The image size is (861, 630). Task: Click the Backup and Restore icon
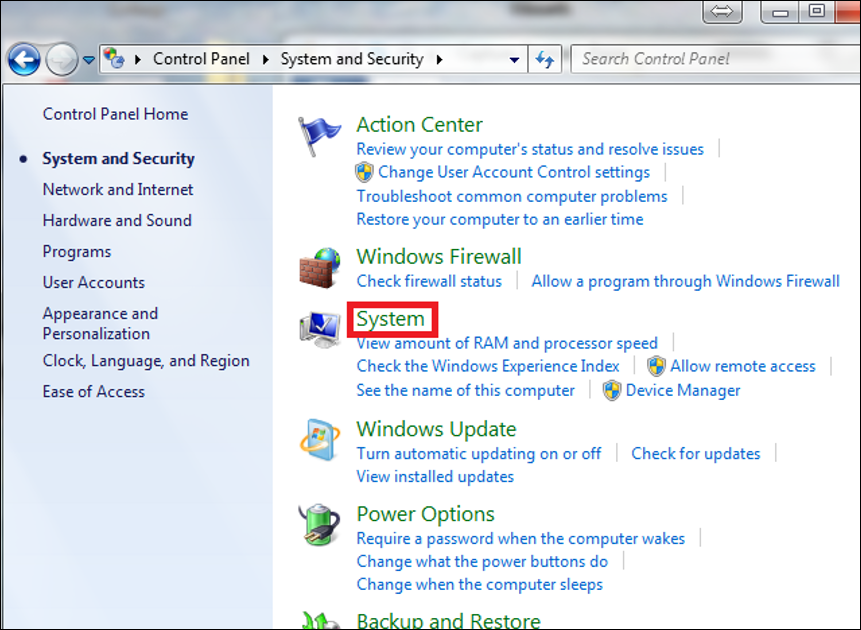[320, 619]
